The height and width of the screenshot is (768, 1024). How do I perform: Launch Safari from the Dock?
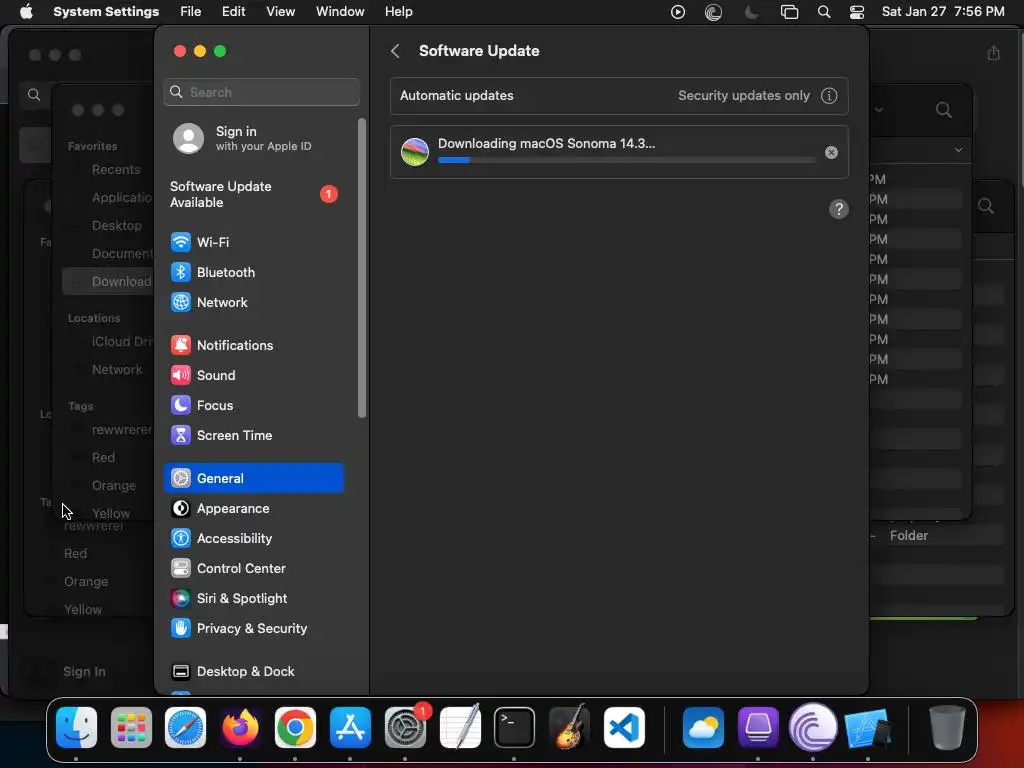[185, 728]
